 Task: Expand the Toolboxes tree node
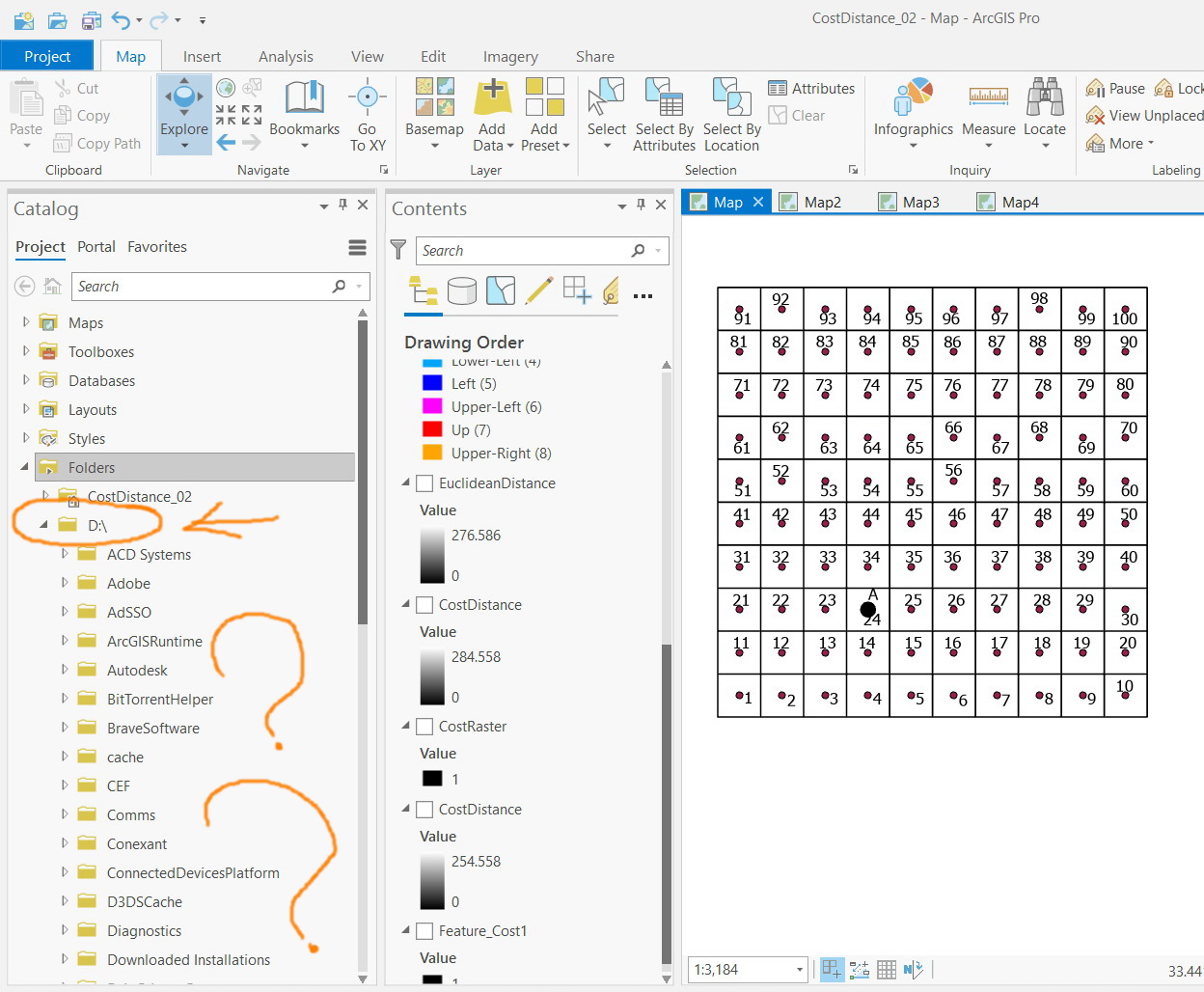(x=26, y=351)
